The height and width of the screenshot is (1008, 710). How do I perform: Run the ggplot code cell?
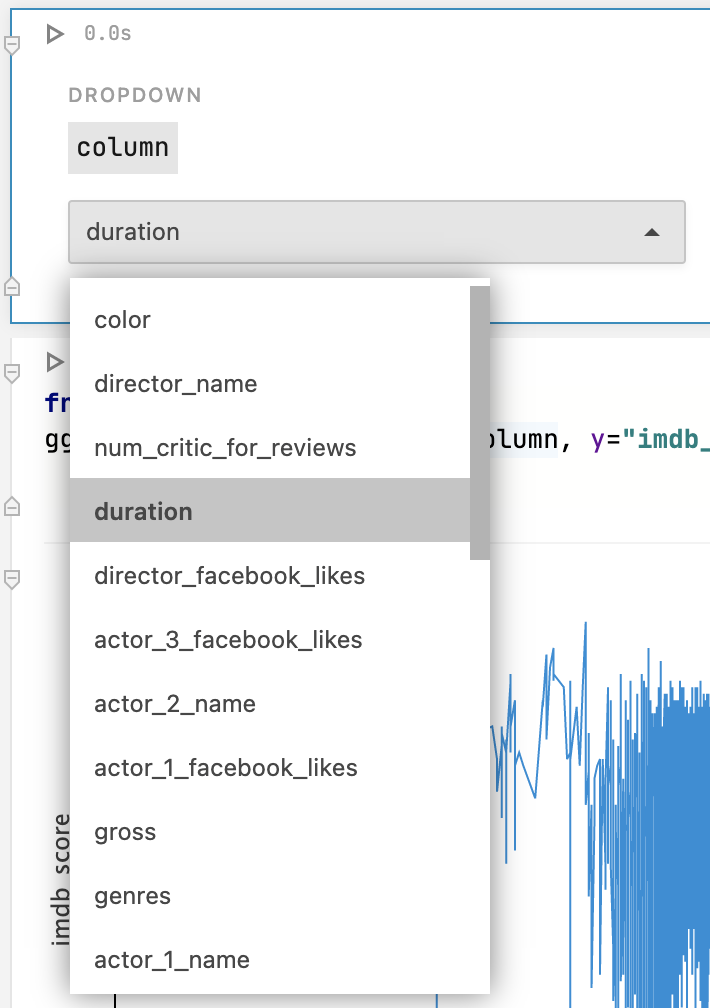point(54,363)
